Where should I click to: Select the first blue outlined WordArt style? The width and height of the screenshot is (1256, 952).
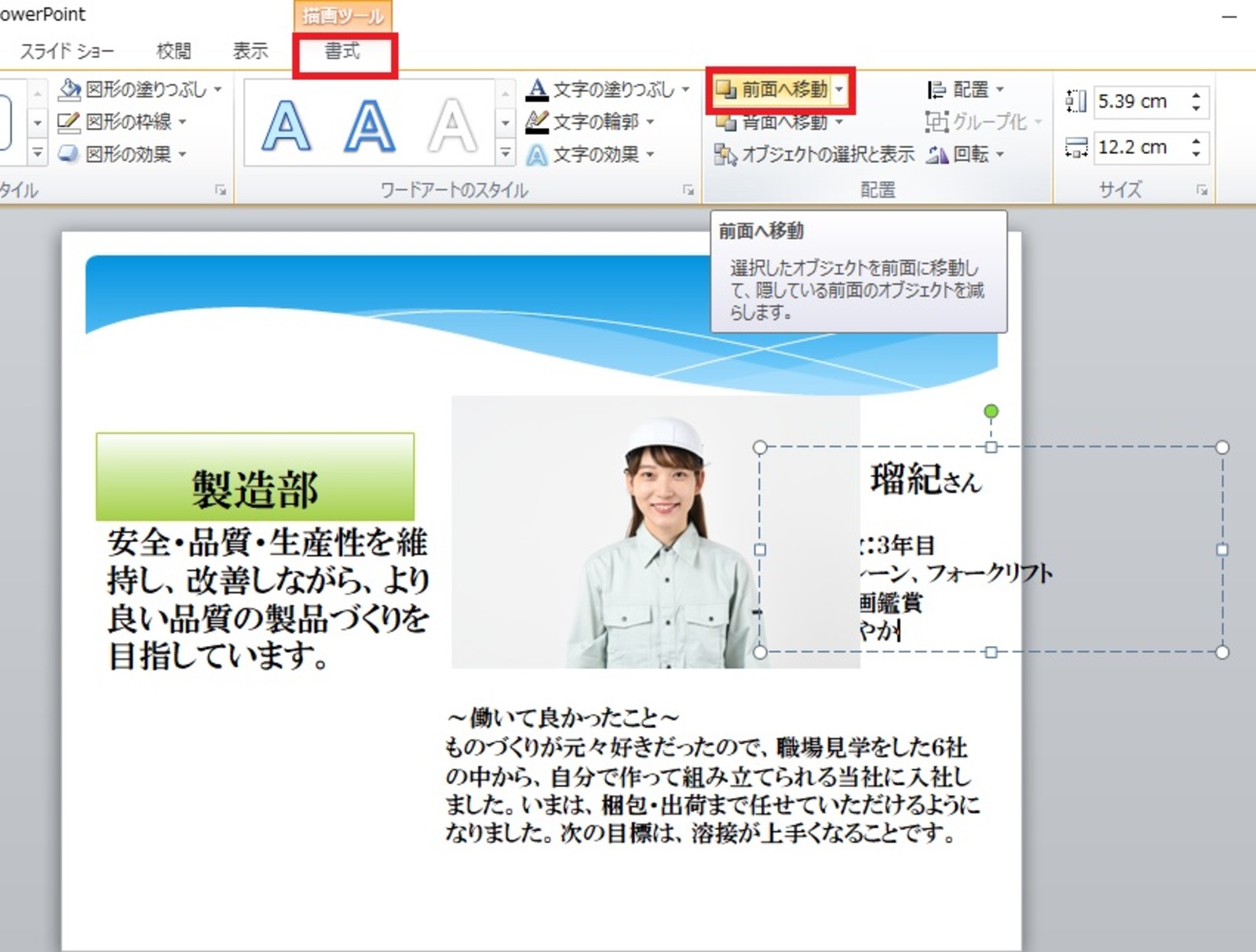coord(287,125)
